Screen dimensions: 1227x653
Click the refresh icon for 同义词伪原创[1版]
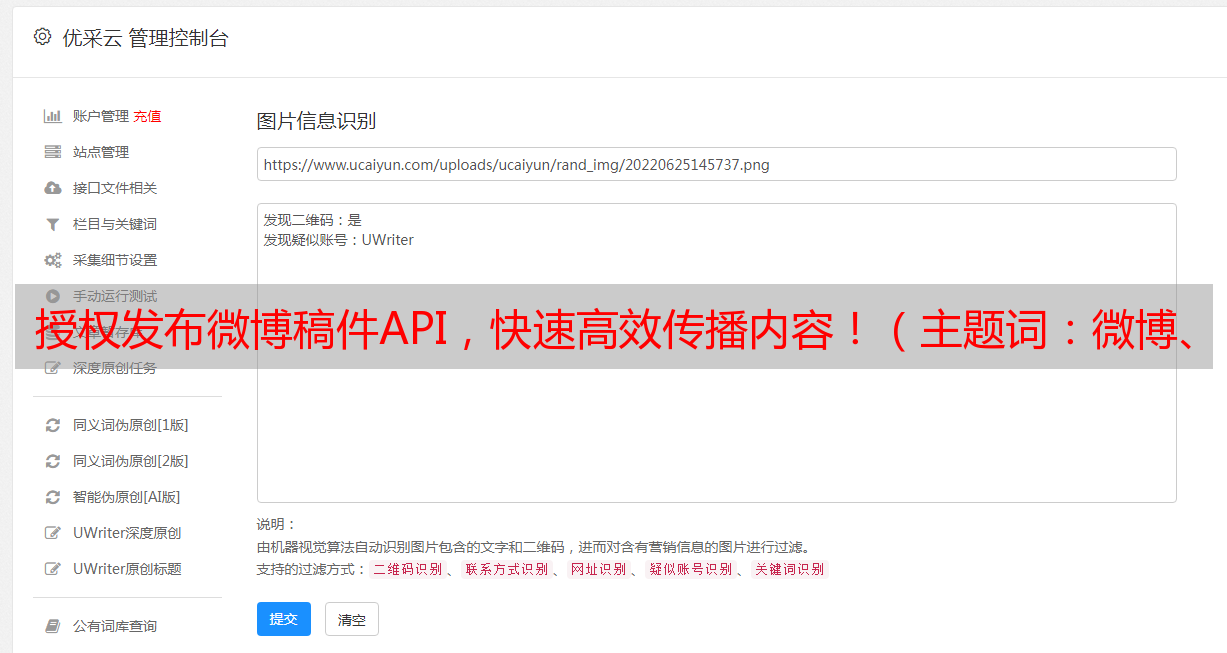[x=53, y=425]
